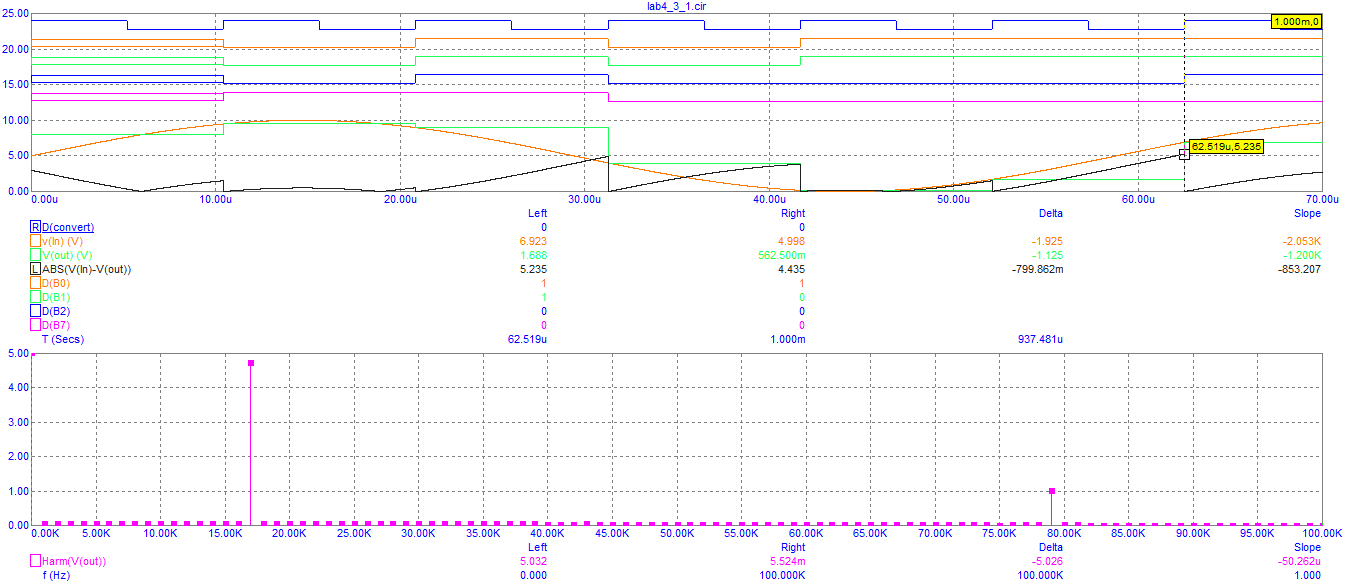
Task: Click the L cursor box beside ABS(V(In)-V(out))
Action: [x=36, y=269]
